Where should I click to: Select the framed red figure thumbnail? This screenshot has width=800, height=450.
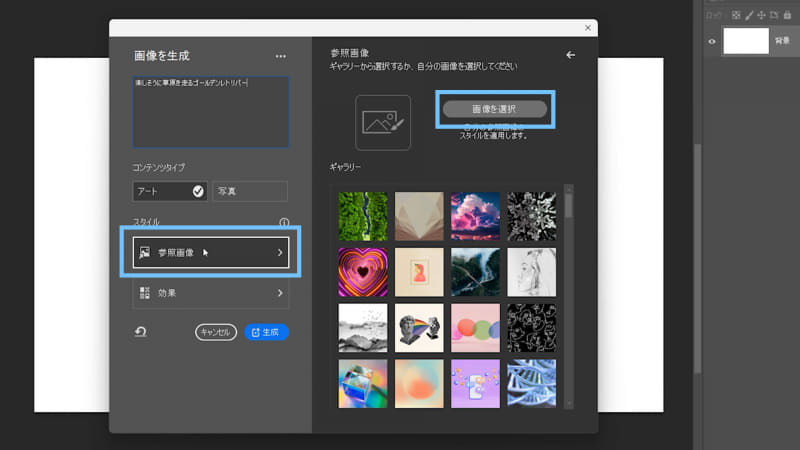(419, 272)
